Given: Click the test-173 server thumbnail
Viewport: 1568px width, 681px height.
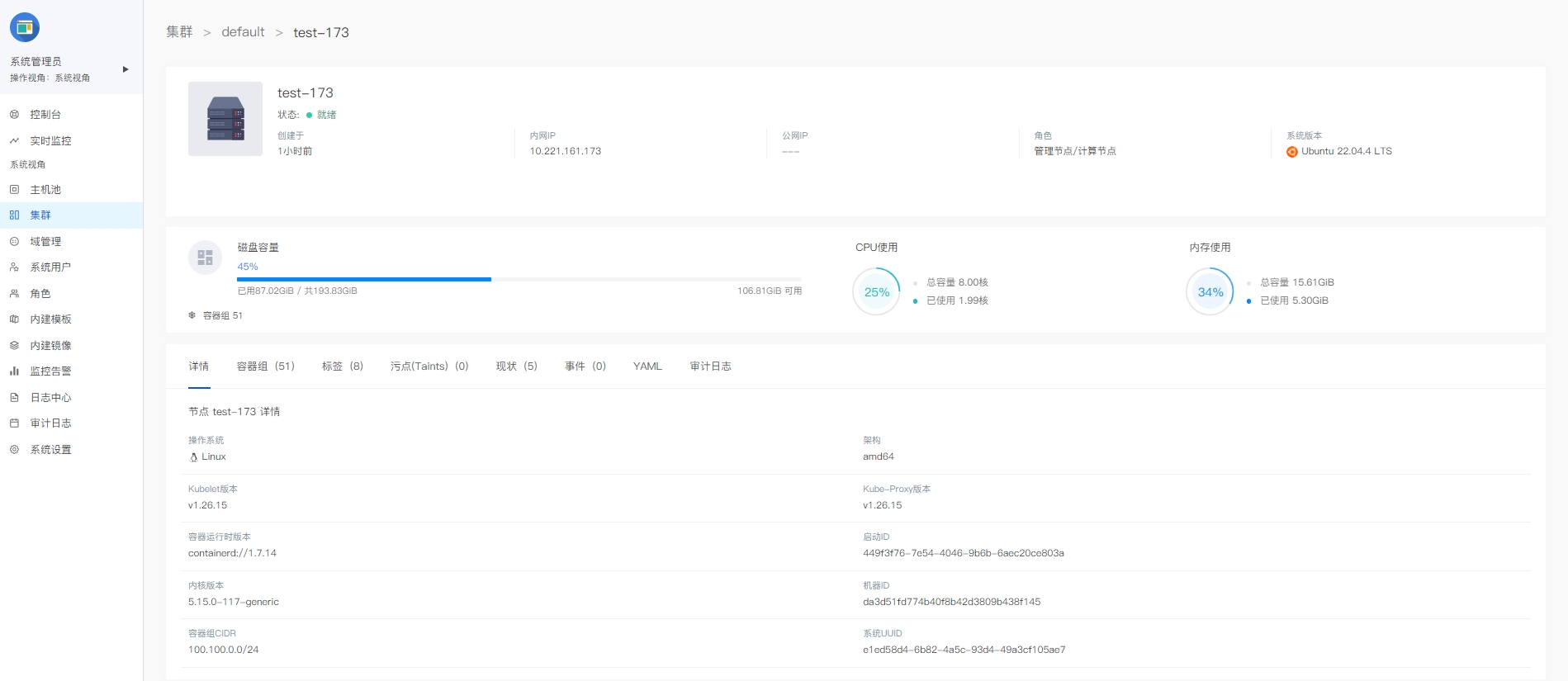Looking at the screenshot, I should pyautogui.click(x=225, y=119).
